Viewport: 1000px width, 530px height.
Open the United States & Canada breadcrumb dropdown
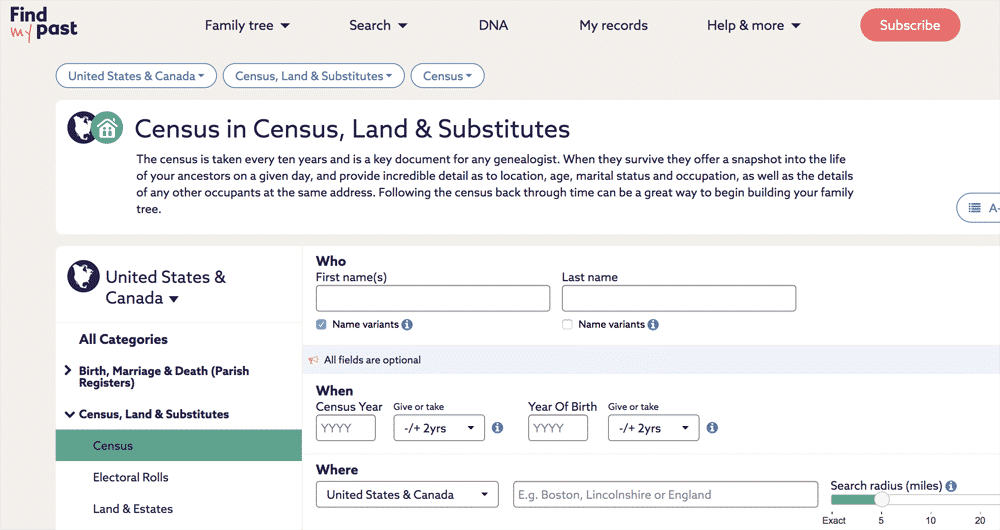(x=136, y=76)
